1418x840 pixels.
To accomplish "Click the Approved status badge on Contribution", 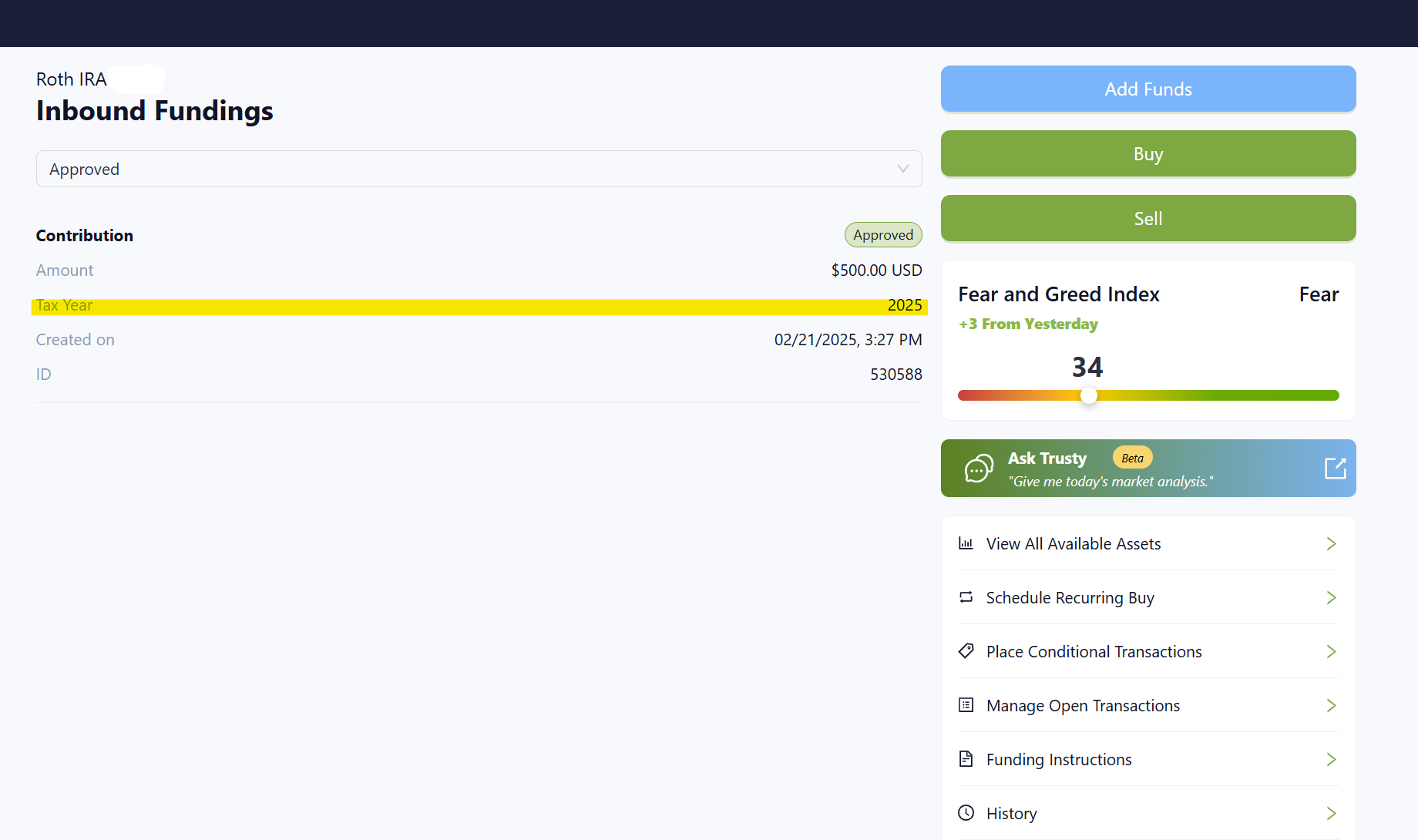I will [x=882, y=235].
